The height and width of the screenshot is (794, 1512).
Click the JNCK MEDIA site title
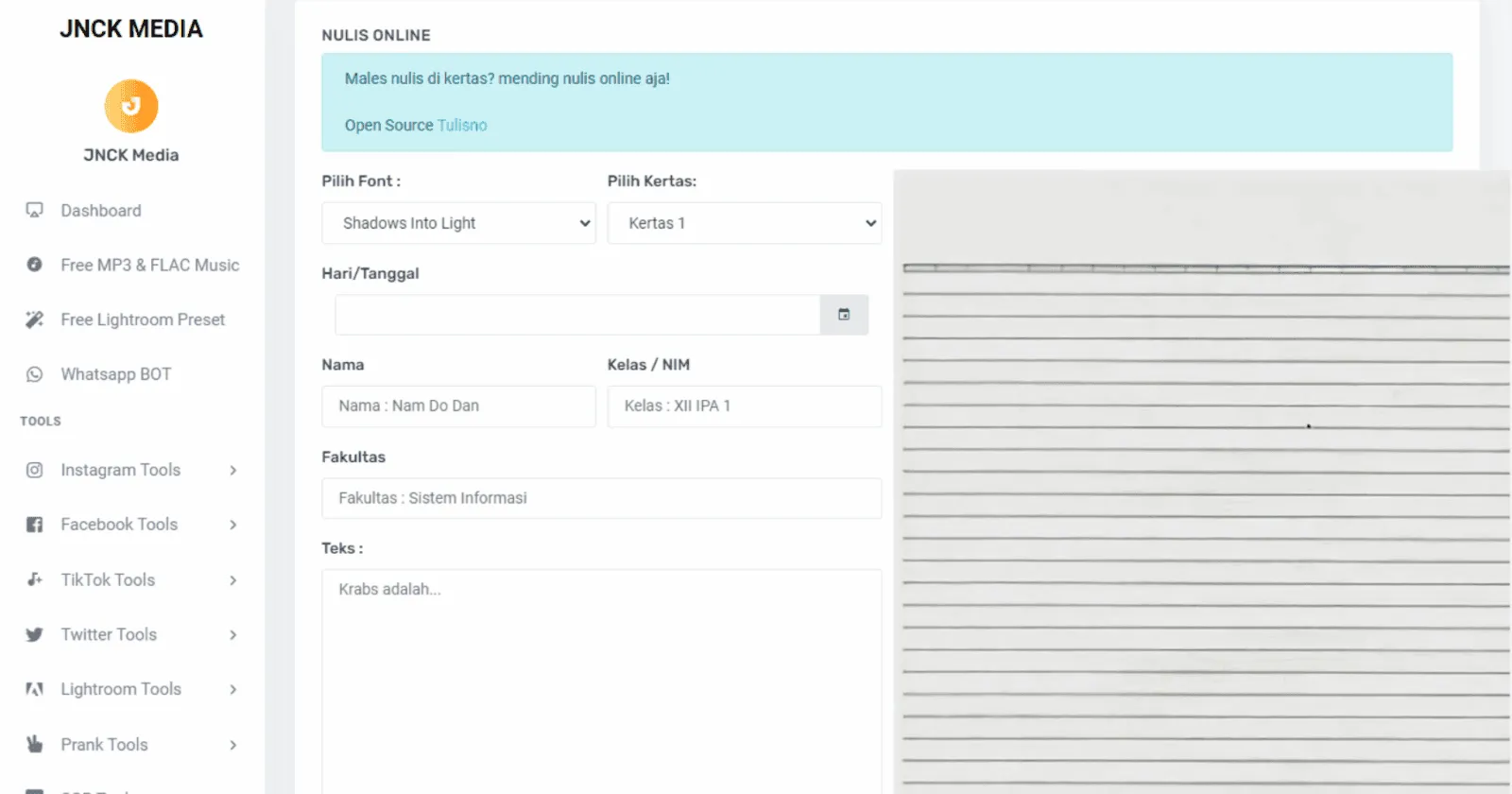click(x=131, y=29)
